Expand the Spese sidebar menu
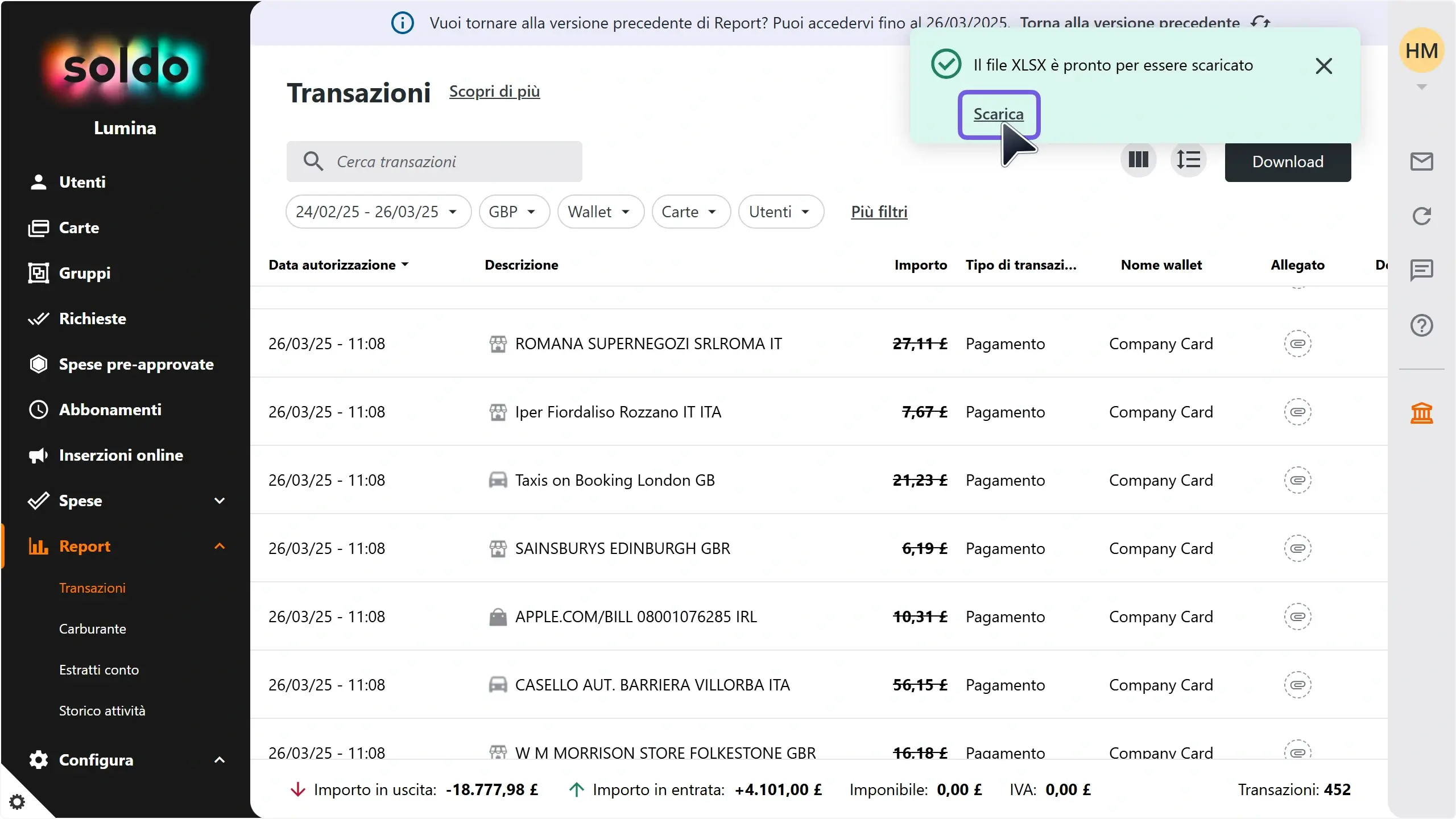The image size is (1456, 819). point(220,500)
